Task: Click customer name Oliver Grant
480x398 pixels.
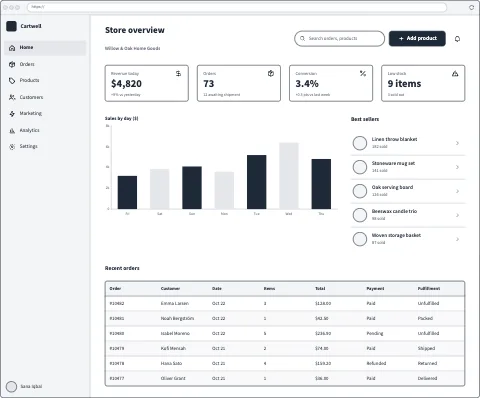Action: click(x=173, y=379)
